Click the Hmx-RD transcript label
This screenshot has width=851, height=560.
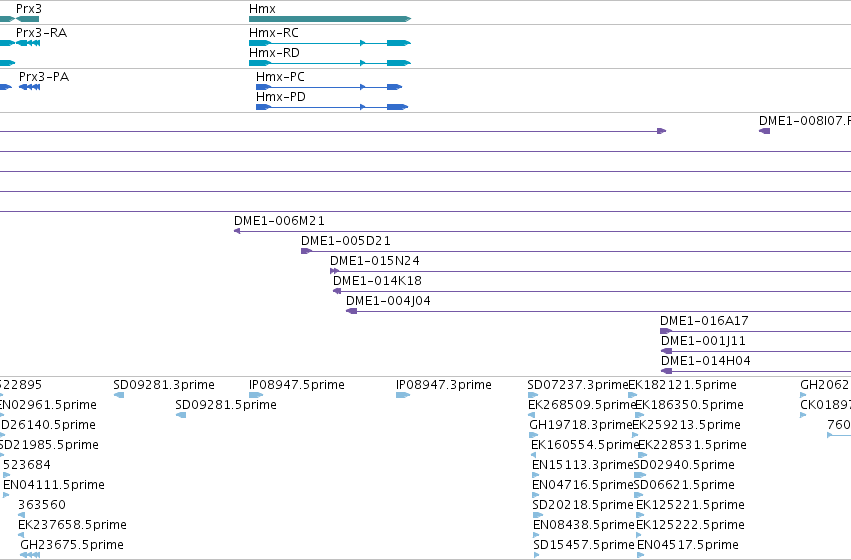click(x=274, y=53)
